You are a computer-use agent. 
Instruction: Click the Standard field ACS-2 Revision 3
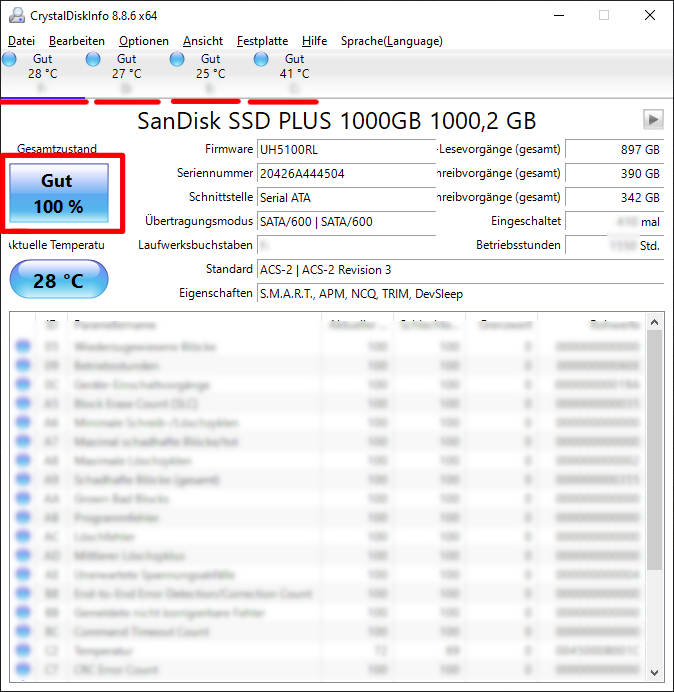[460, 269]
